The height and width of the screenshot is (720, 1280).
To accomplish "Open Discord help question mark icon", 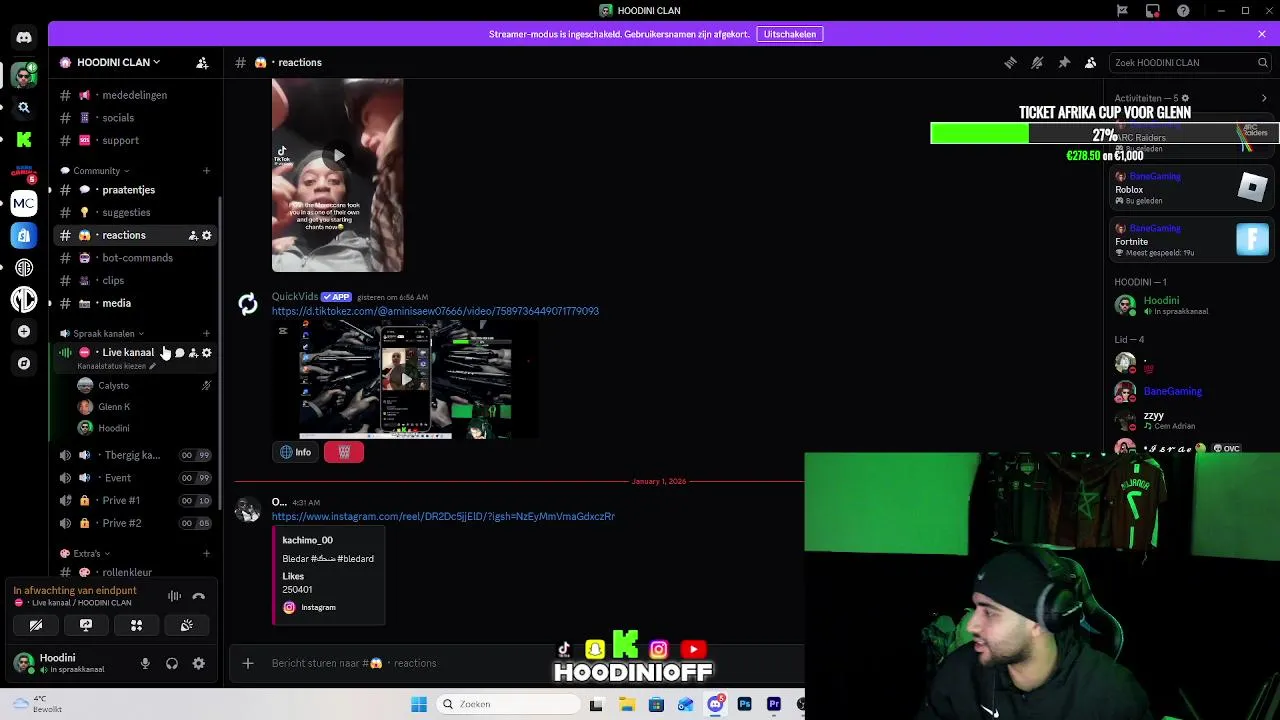I will (x=1184, y=11).
